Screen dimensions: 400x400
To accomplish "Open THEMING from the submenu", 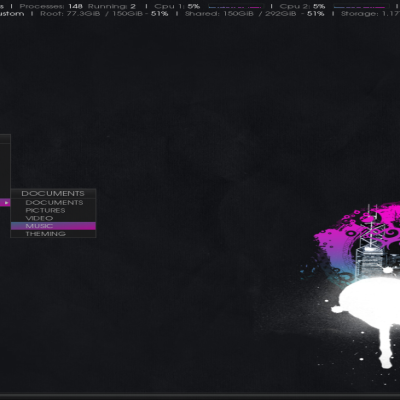I will pos(53,234).
